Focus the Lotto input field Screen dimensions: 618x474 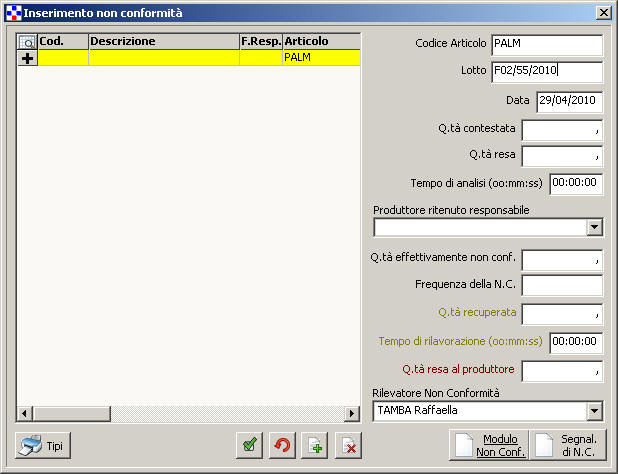click(546, 71)
